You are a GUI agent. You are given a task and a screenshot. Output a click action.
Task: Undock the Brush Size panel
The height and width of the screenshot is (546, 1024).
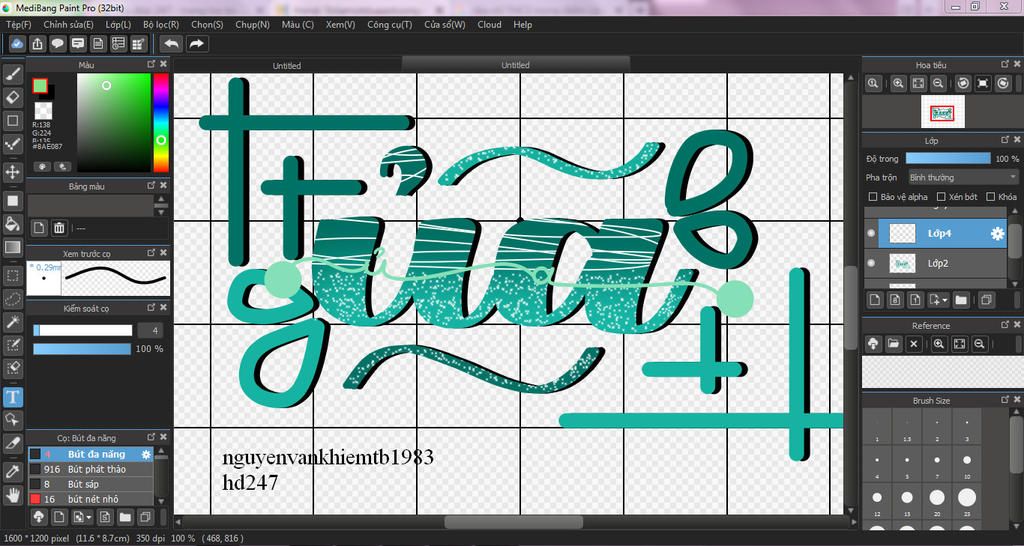coord(1006,400)
